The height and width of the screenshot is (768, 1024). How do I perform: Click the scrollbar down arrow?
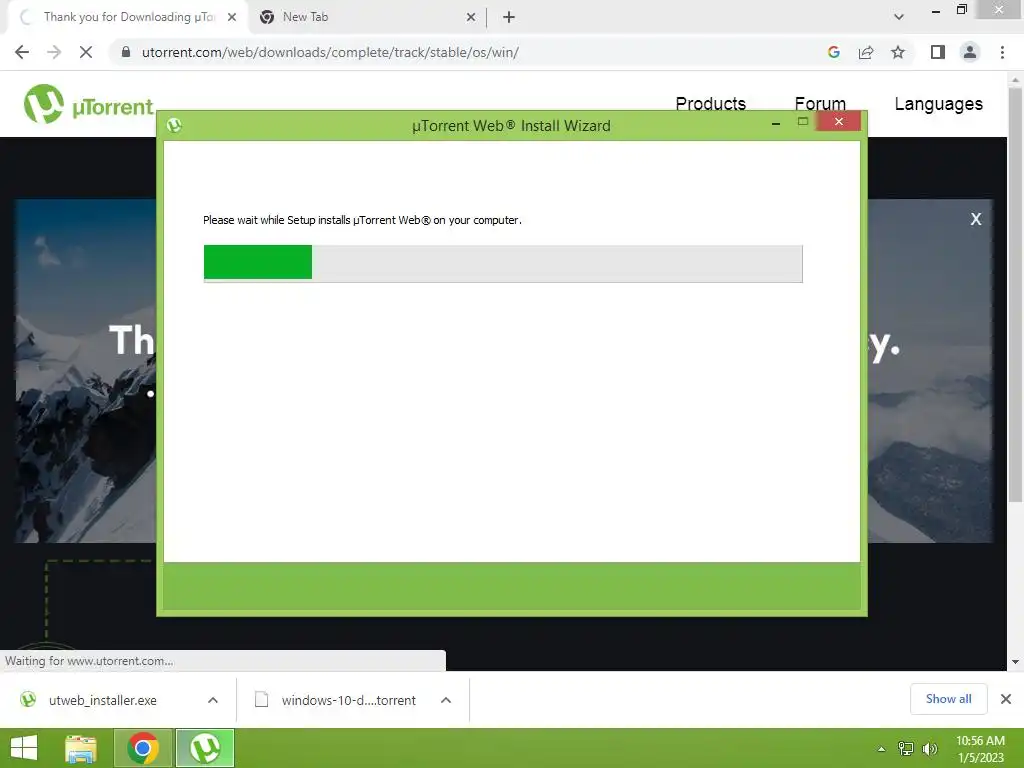1015,662
